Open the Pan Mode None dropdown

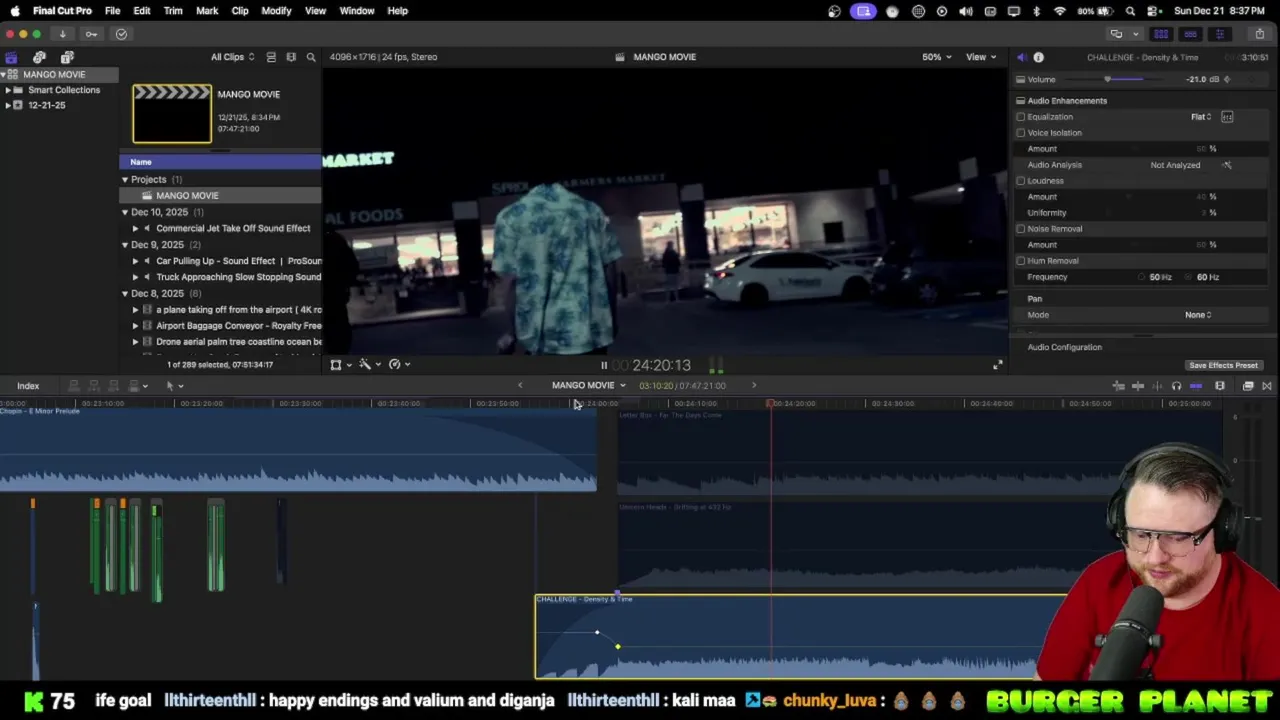coord(1198,315)
